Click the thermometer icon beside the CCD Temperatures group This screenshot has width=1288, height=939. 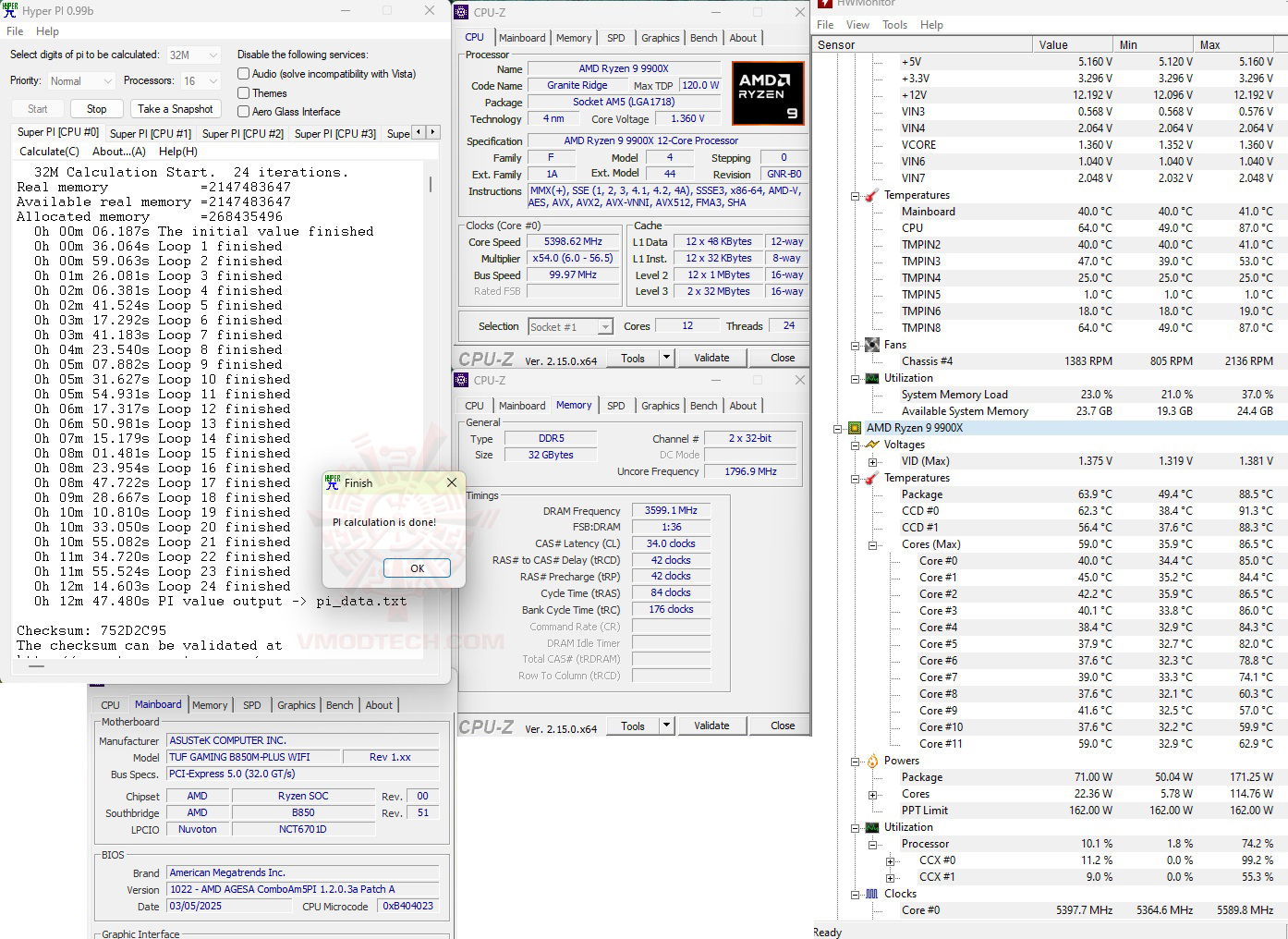[x=871, y=478]
